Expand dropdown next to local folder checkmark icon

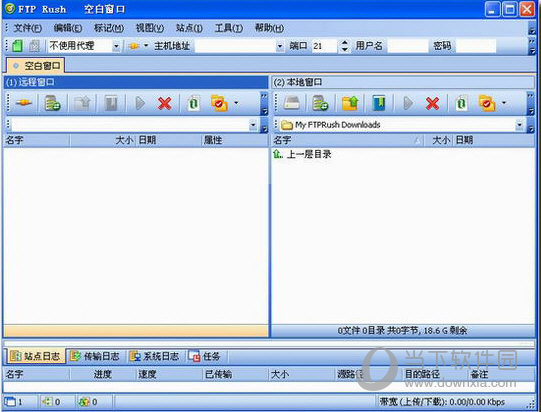click(x=504, y=103)
